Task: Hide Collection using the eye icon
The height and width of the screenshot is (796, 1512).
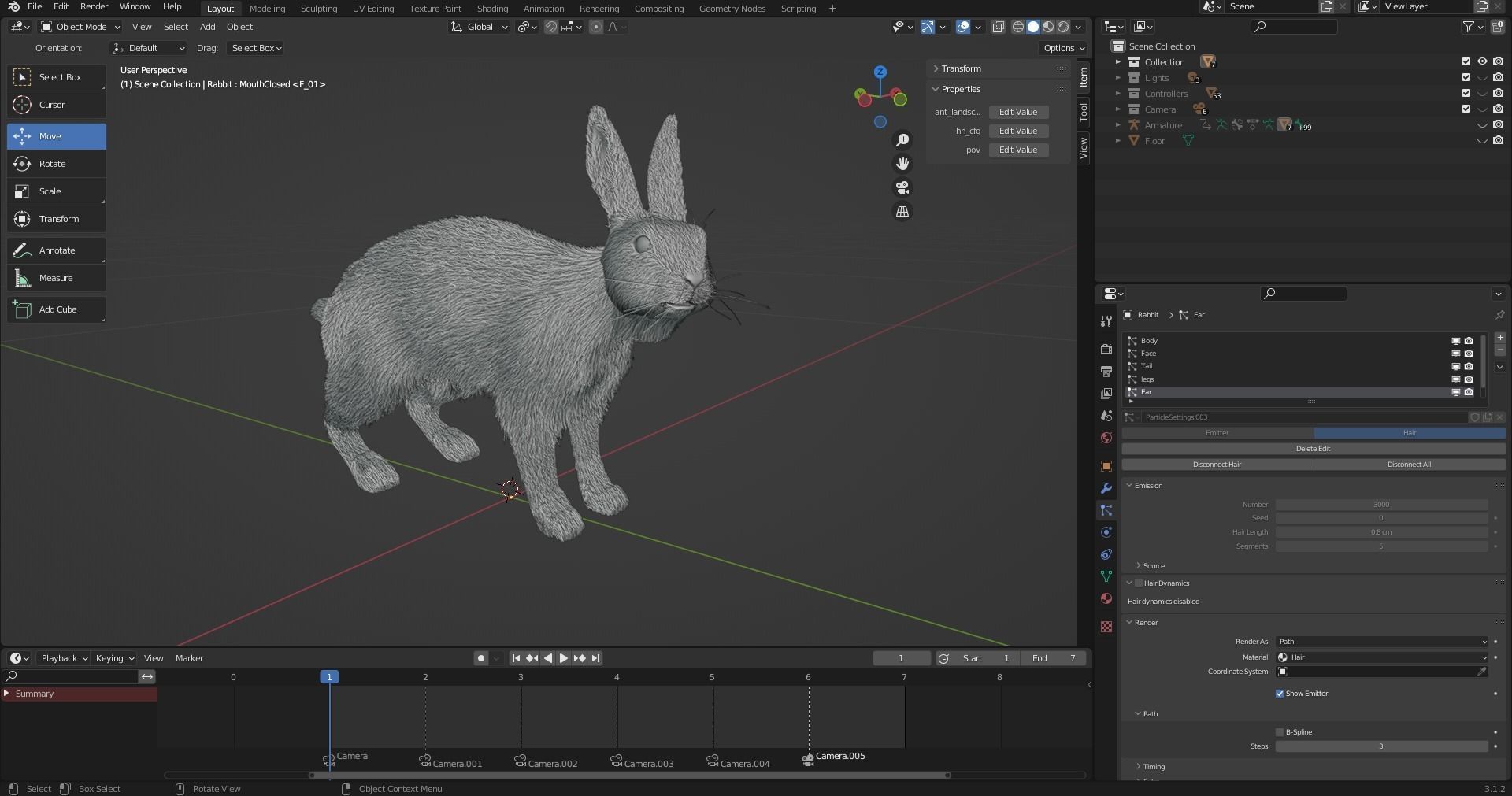Action: 1482,61
